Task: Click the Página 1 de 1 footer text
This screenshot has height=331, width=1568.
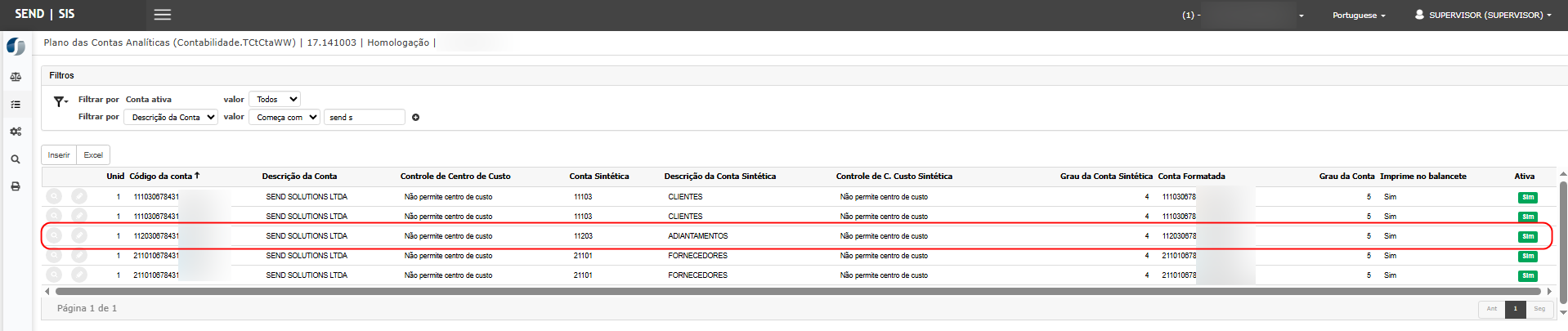Action: (x=87, y=308)
